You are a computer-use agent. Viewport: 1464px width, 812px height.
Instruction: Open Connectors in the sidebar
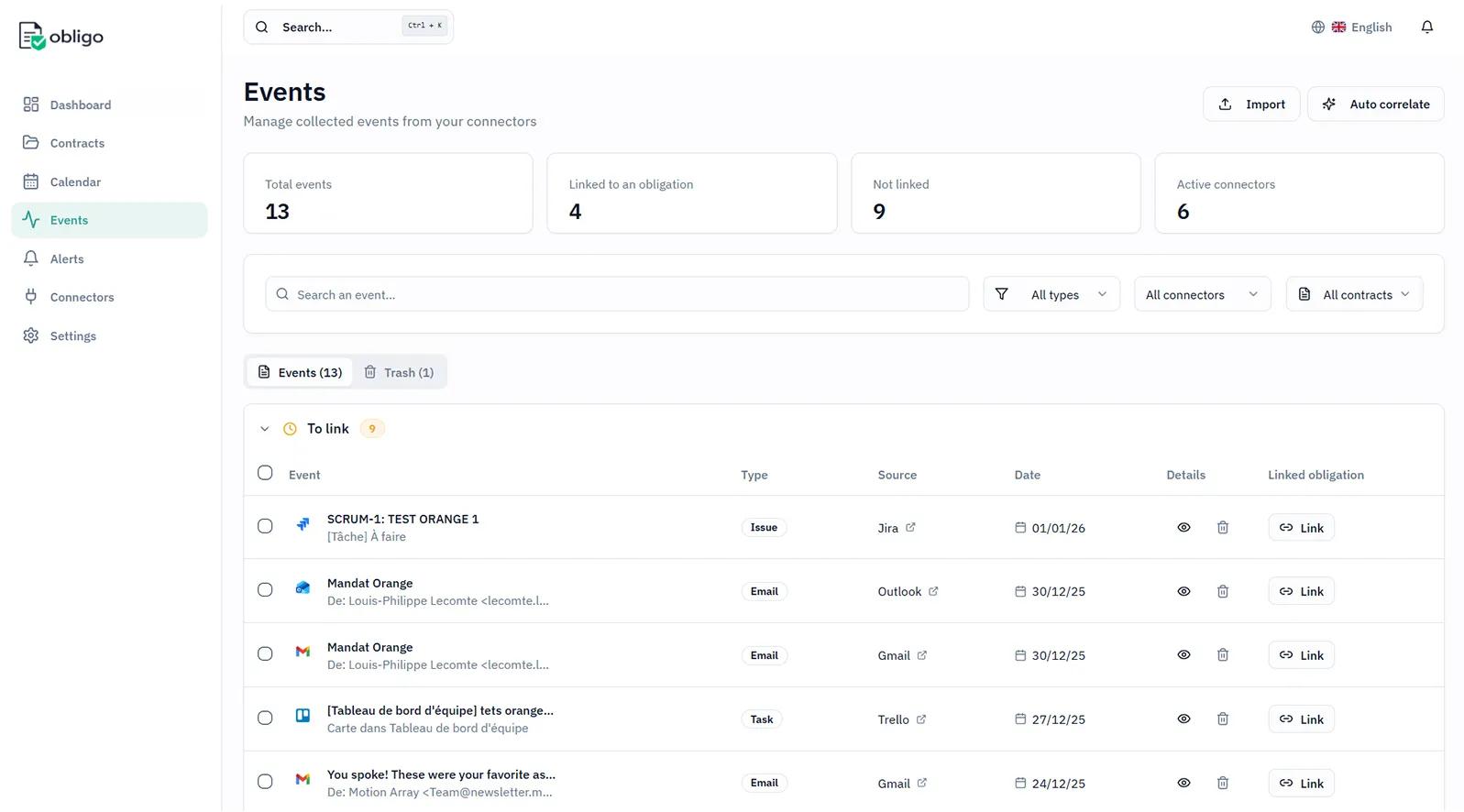pyautogui.click(x=82, y=297)
